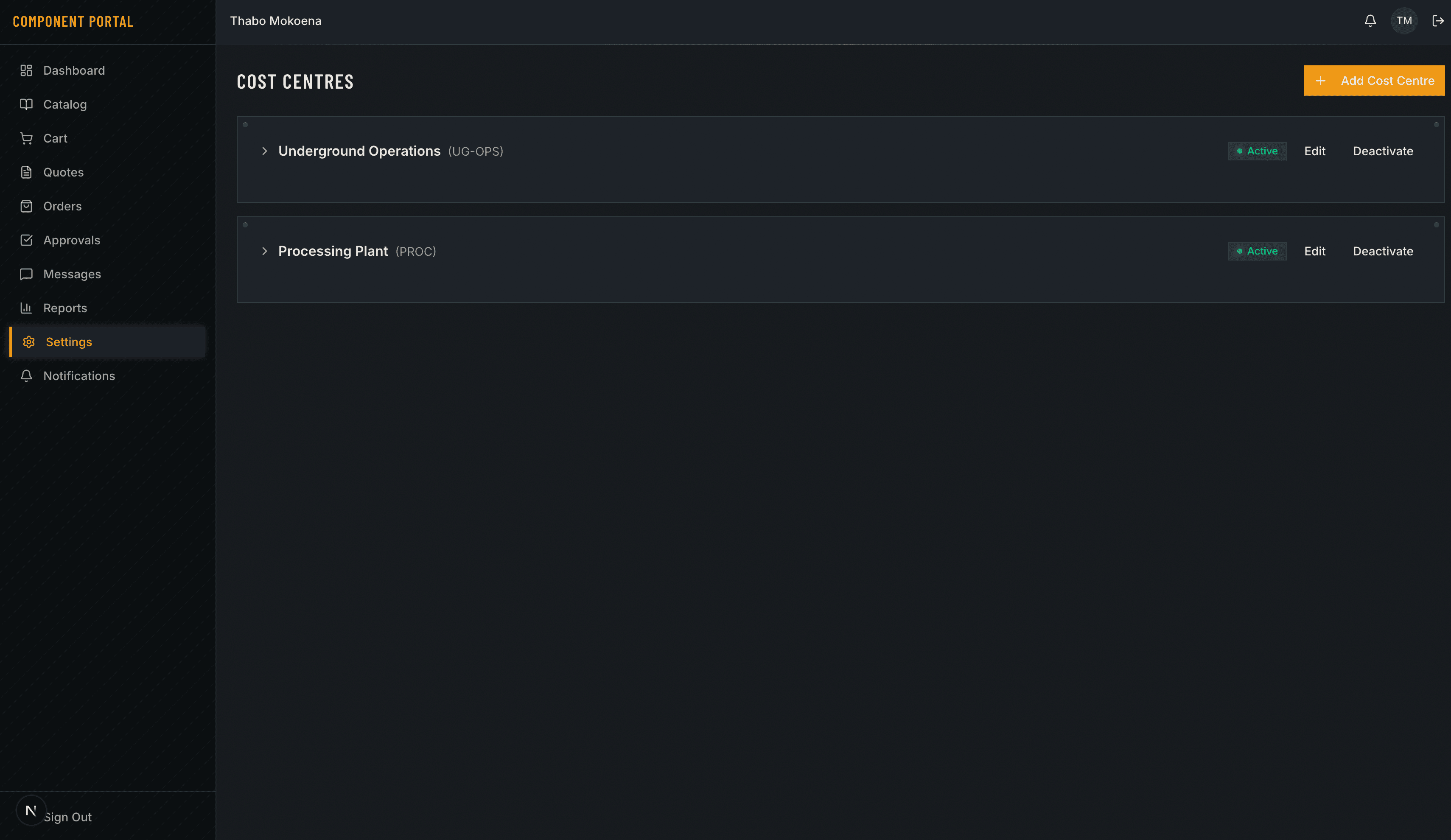Expand the Underground Operations row
The height and width of the screenshot is (840, 1451).
pos(265,151)
